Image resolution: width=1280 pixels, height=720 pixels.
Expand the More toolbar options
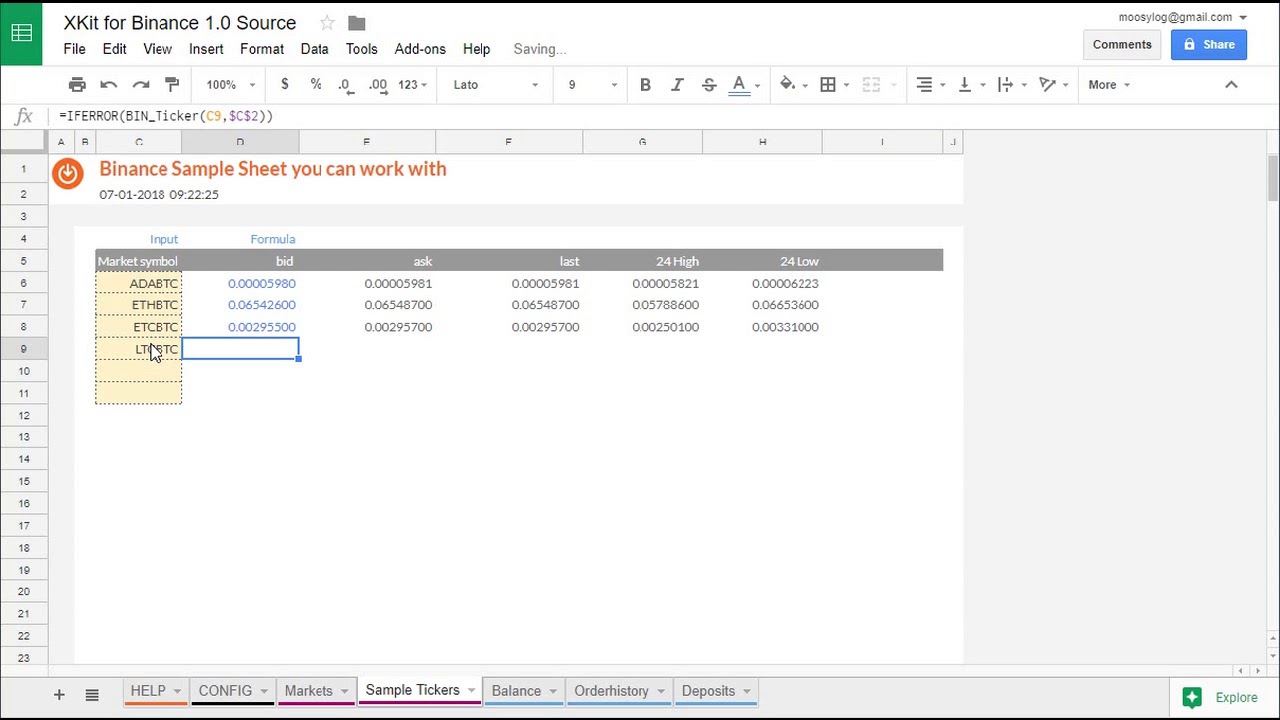1109,85
